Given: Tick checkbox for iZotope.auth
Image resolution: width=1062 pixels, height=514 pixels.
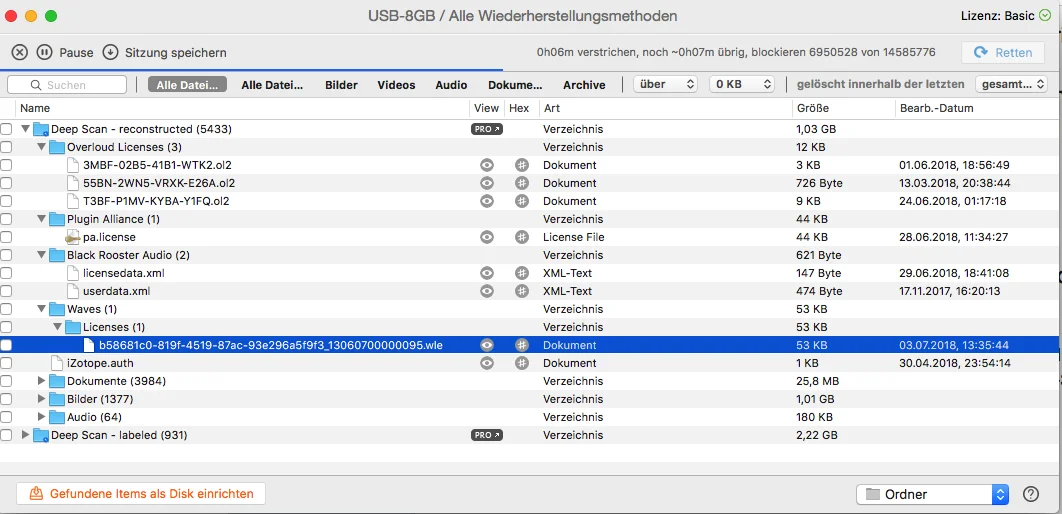Looking at the screenshot, I should (6, 363).
